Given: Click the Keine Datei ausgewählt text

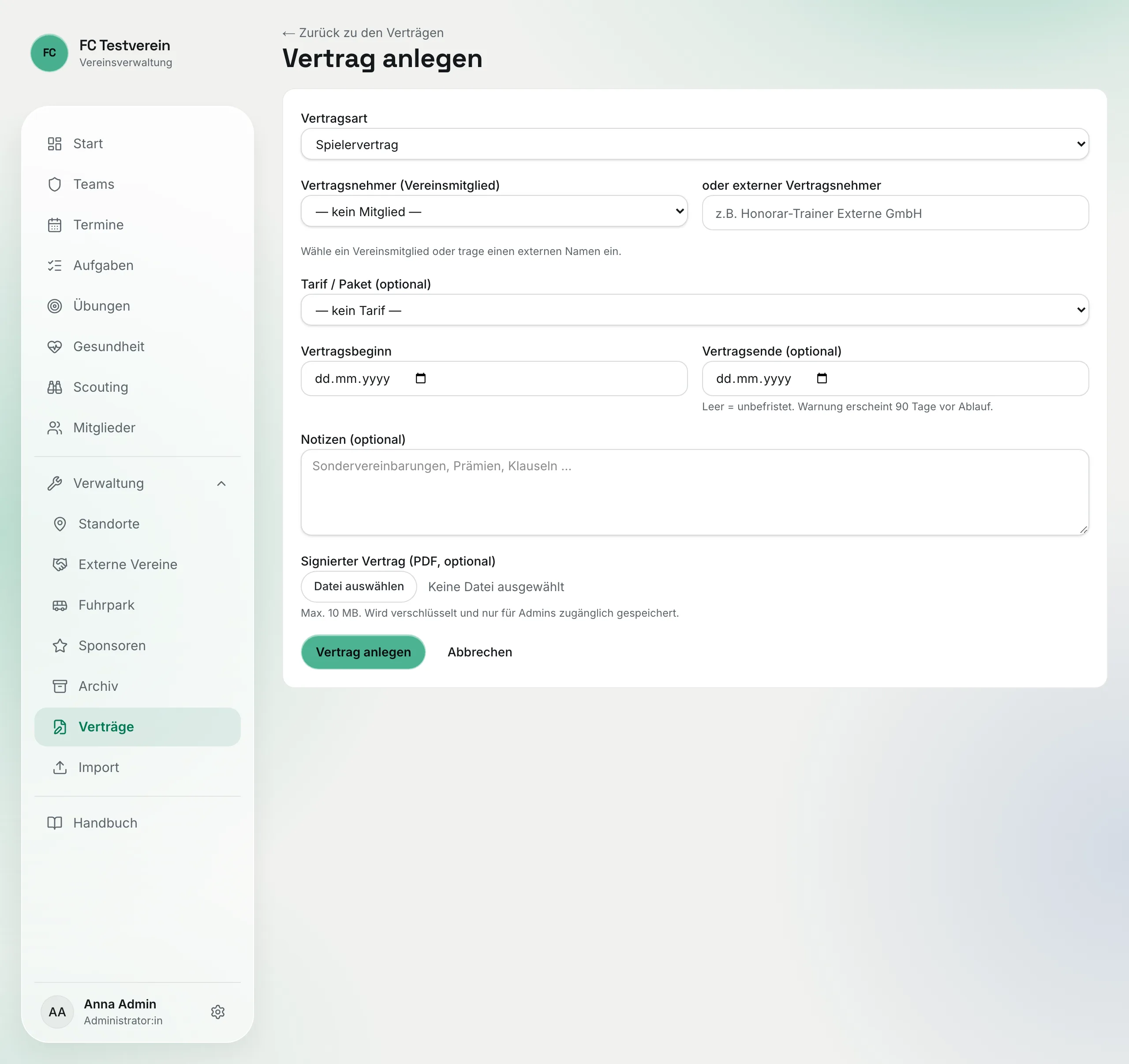Looking at the screenshot, I should [x=496, y=587].
